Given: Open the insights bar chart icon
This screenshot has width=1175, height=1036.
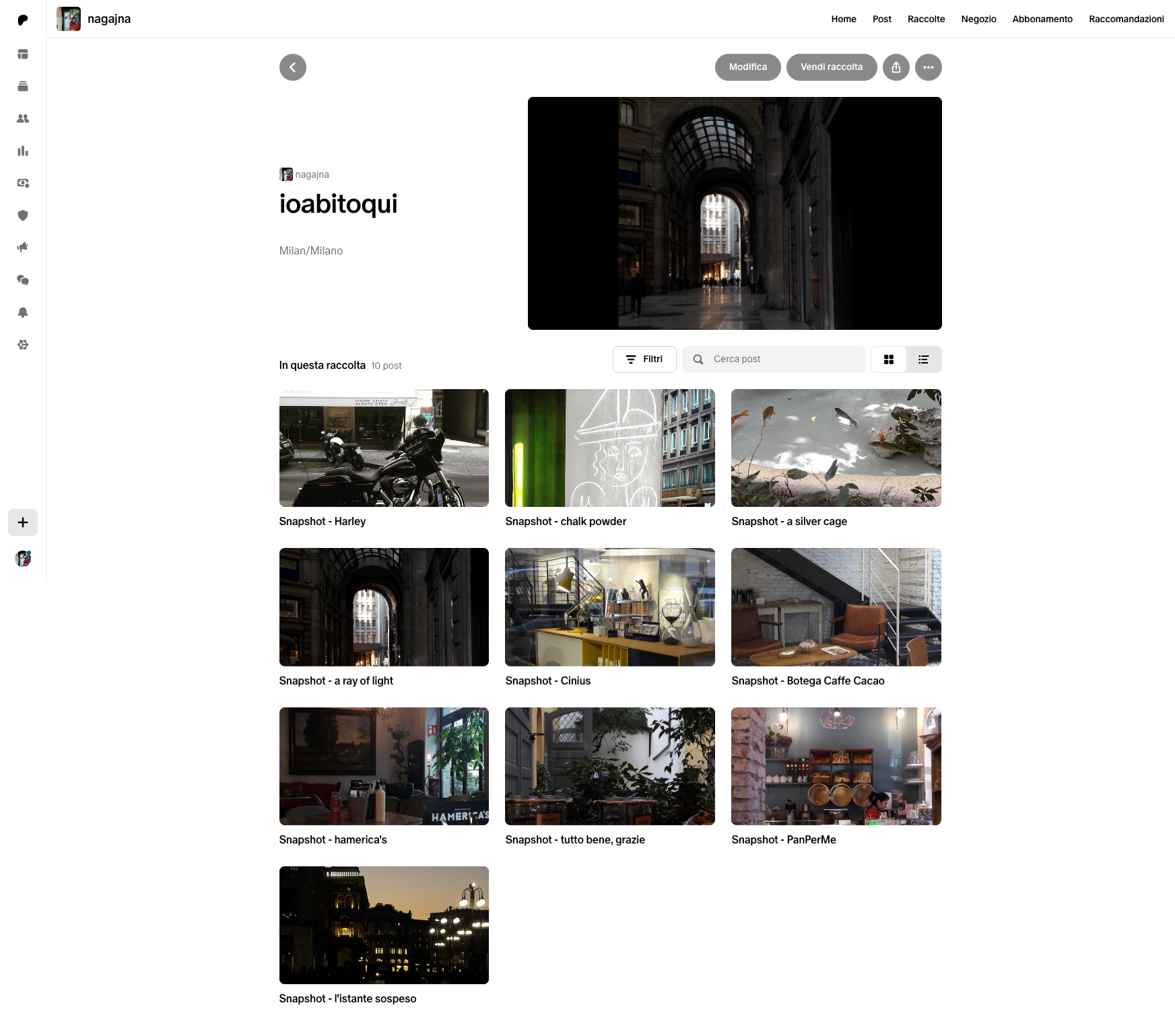Looking at the screenshot, I should pos(23,151).
